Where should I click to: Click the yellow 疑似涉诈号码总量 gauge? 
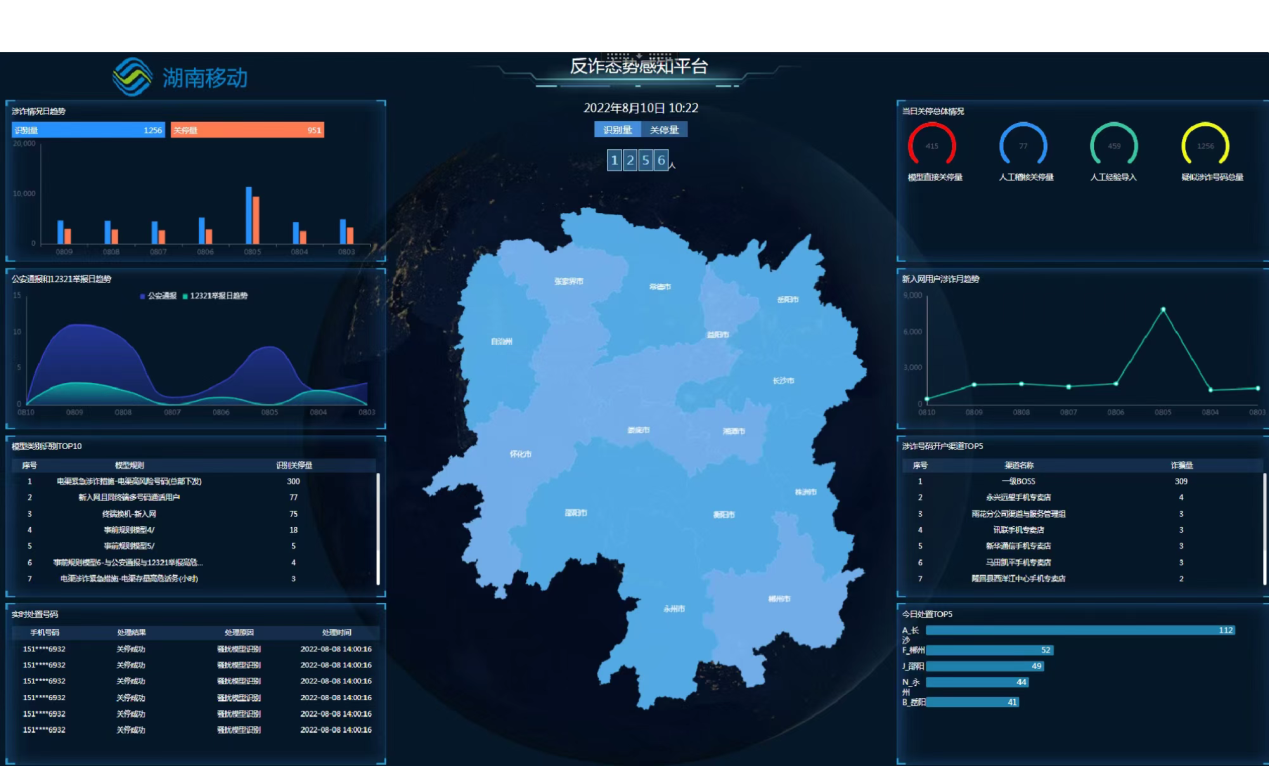pyautogui.click(x=1205, y=146)
